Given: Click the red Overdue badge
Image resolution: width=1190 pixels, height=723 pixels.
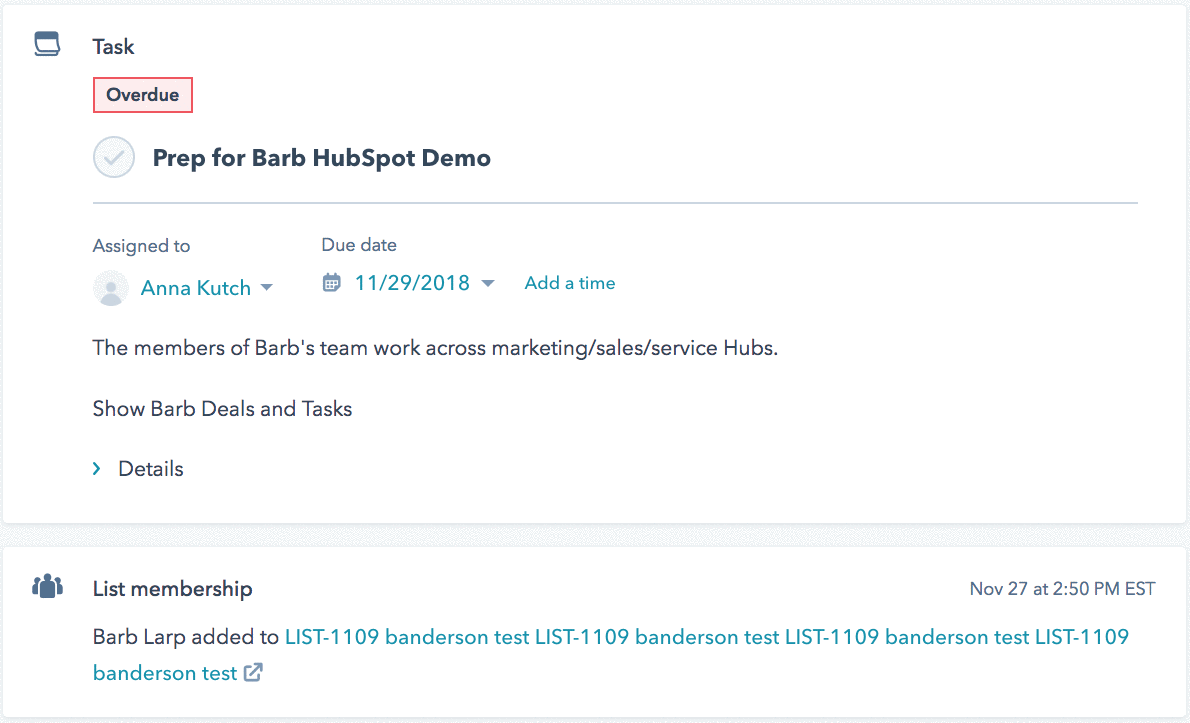Looking at the screenshot, I should [142, 96].
